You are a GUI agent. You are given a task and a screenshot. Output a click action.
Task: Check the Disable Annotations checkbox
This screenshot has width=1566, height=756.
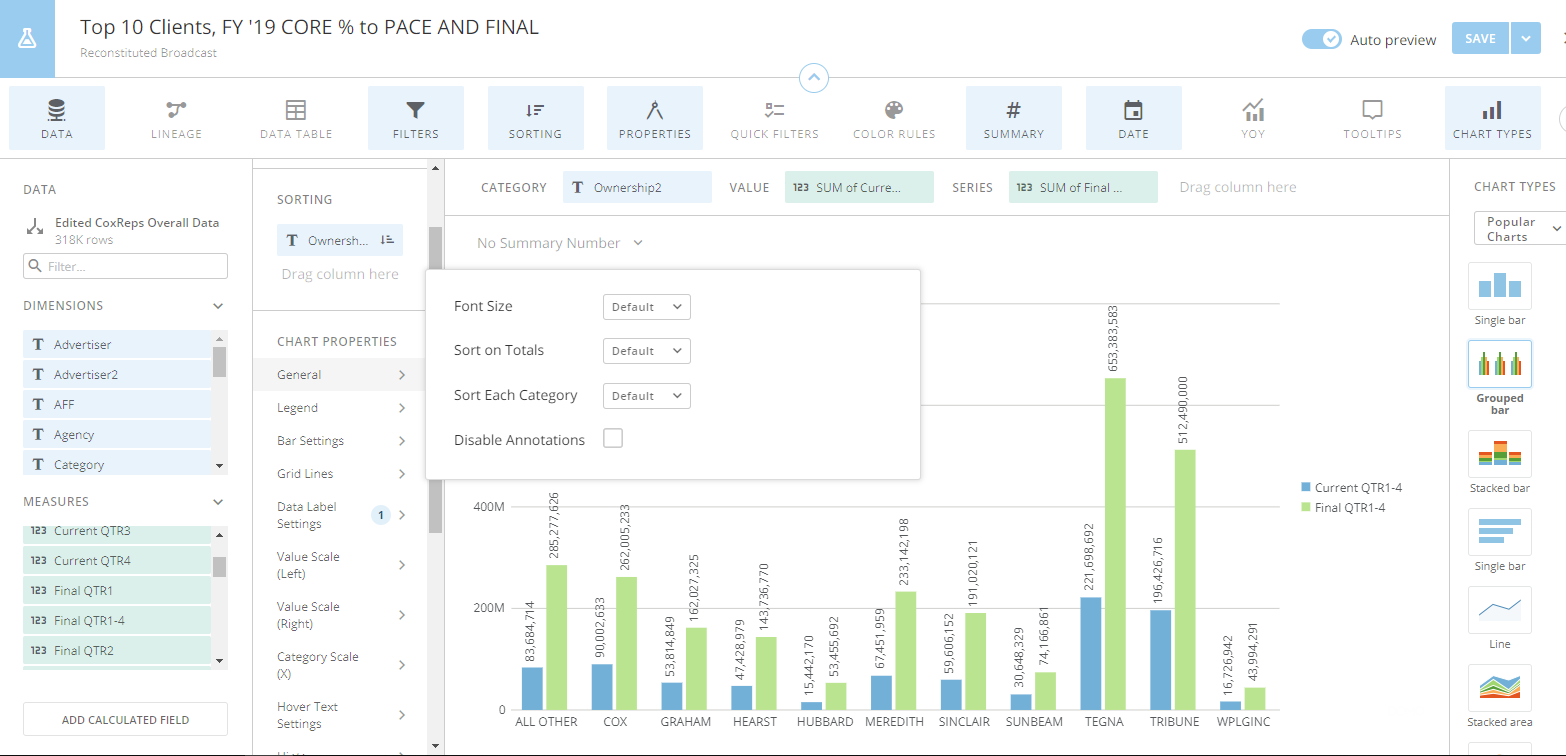[613, 438]
